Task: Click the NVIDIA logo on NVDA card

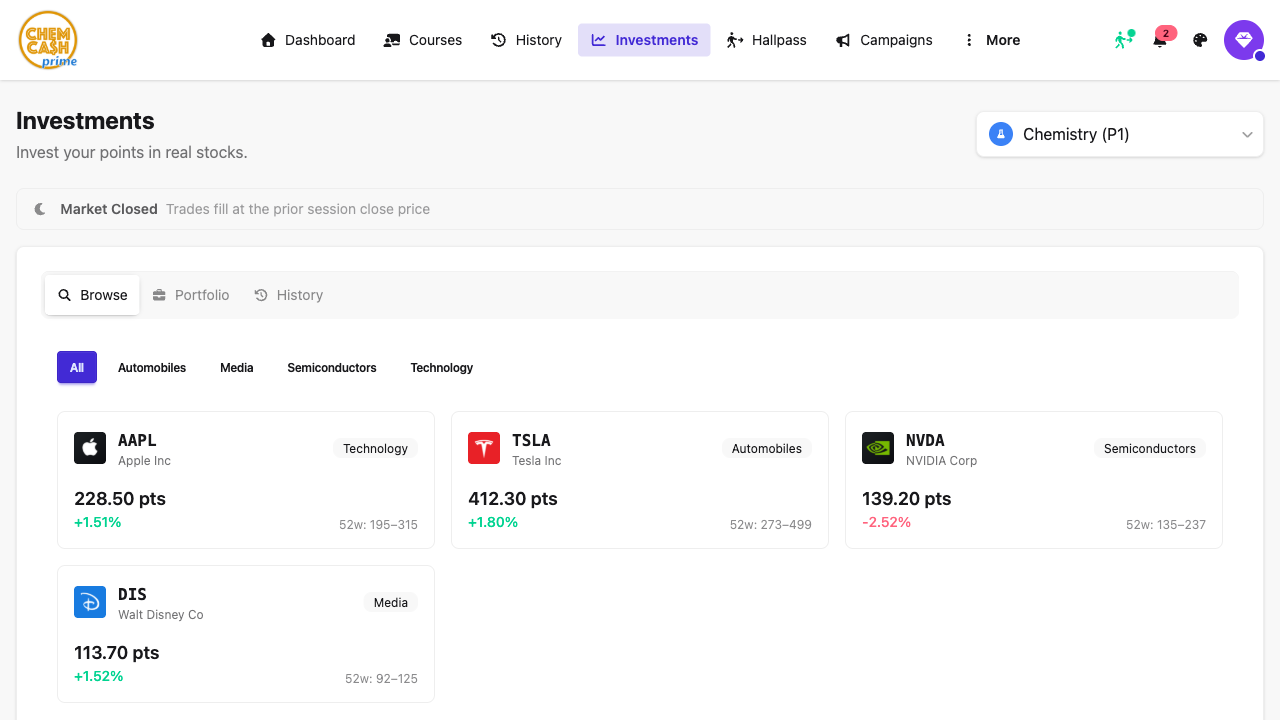Action: pos(878,448)
